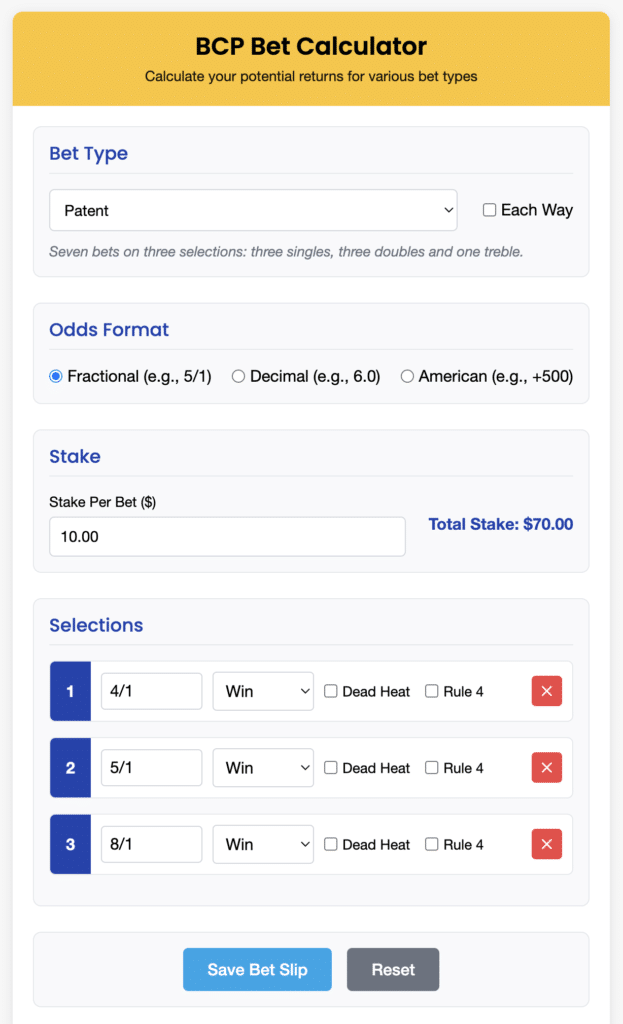Switch to American odds format
The width and height of the screenshot is (623, 1024).
pos(407,376)
